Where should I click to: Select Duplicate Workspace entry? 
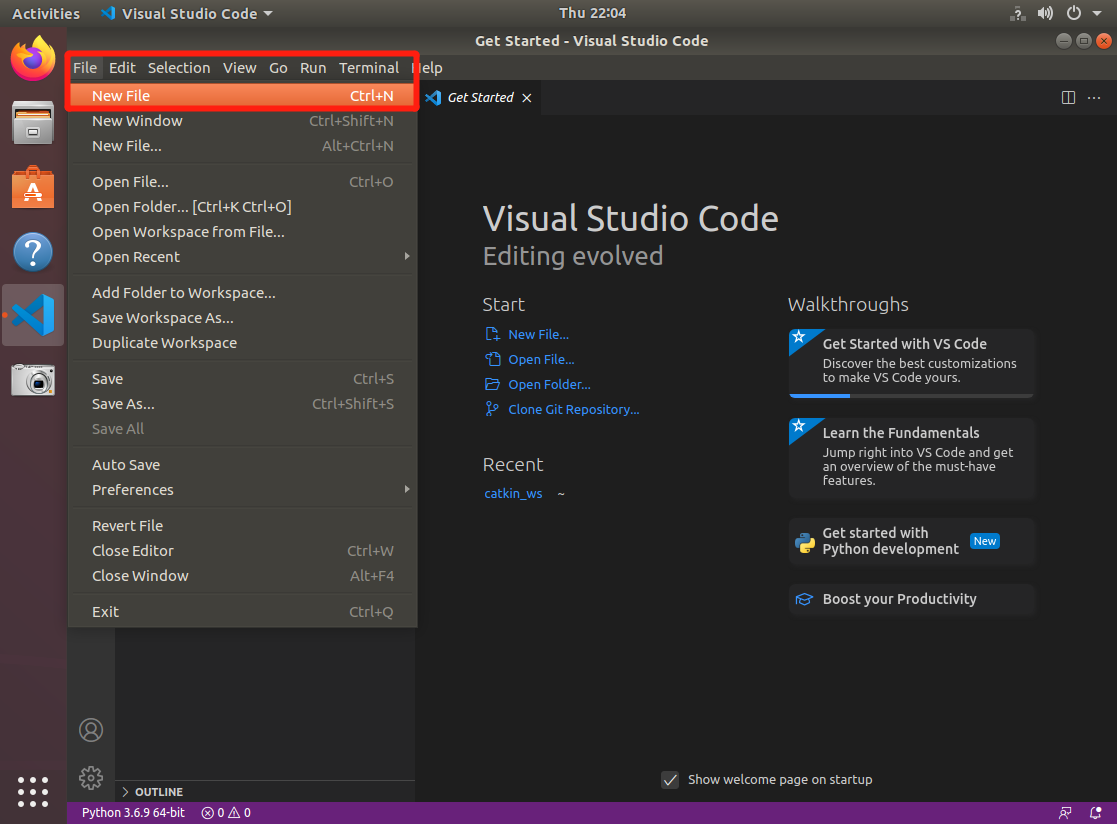coord(242,343)
